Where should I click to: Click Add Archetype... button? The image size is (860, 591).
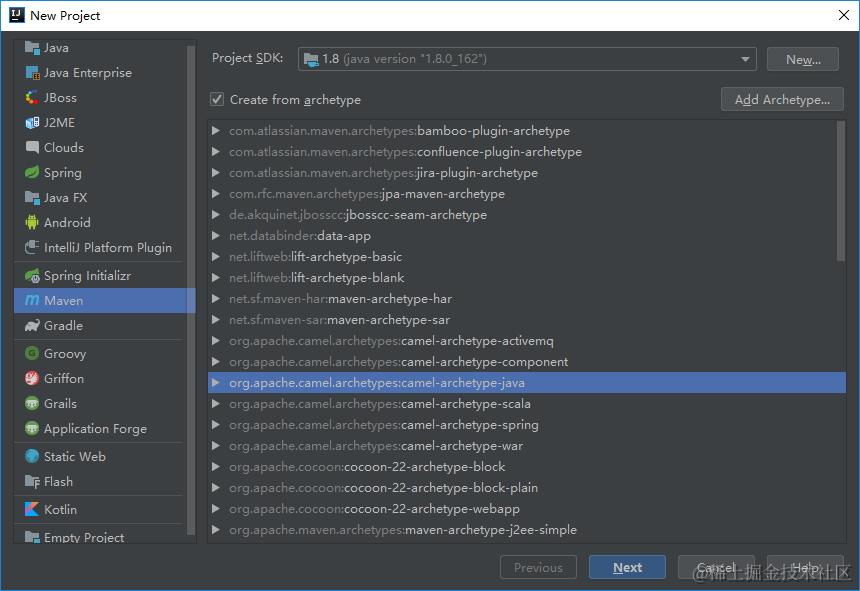click(x=782, y=99)
